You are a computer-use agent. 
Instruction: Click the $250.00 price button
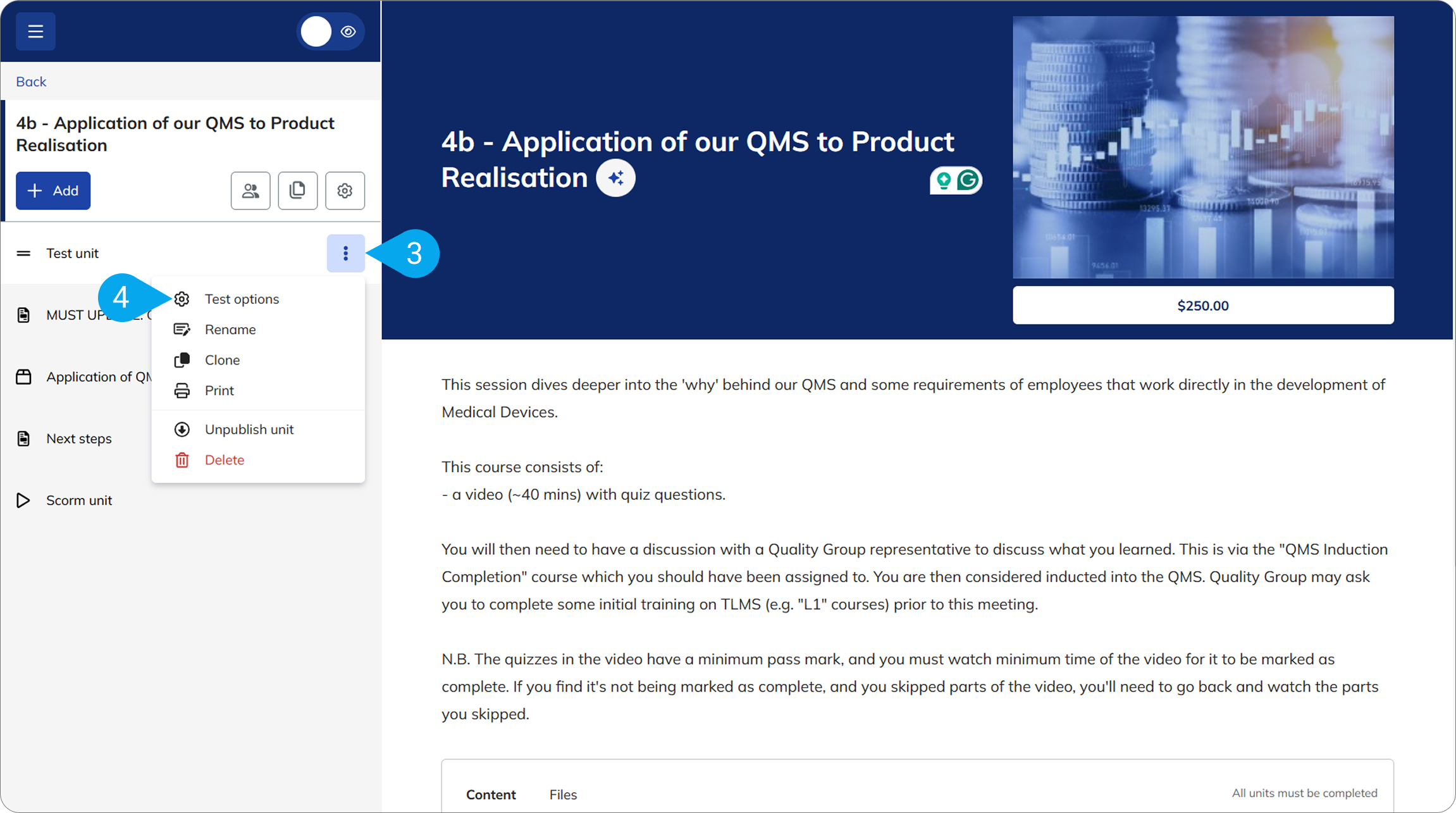(x=1203, y=306)
